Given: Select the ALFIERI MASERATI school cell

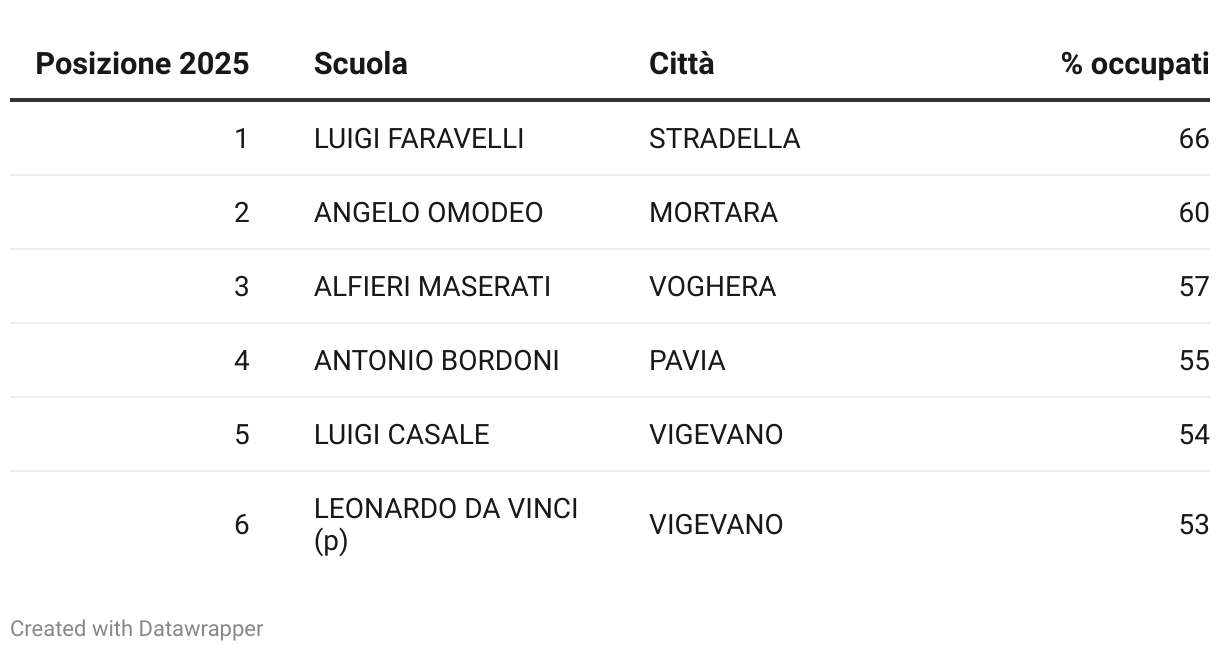Looking at the screenshot, I should [x=432, y=287].
